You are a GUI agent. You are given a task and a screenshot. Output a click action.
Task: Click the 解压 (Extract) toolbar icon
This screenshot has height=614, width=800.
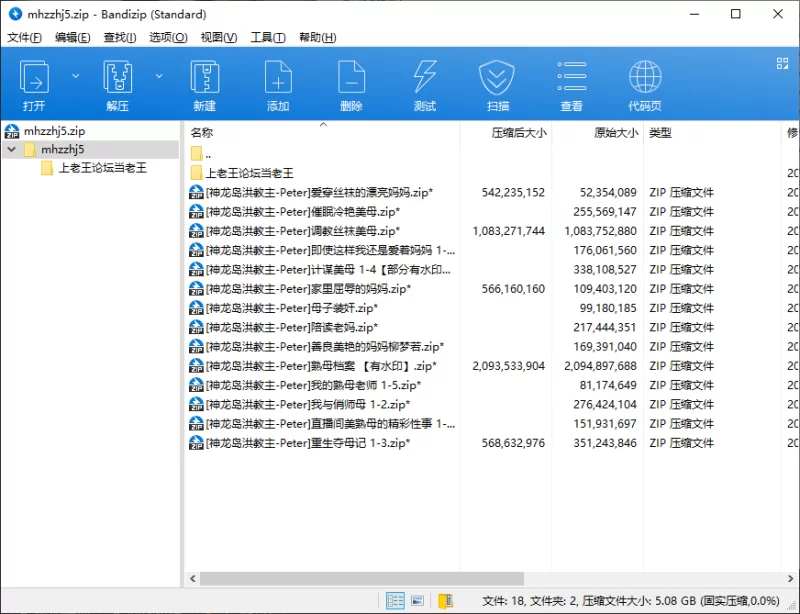point(118,78)
